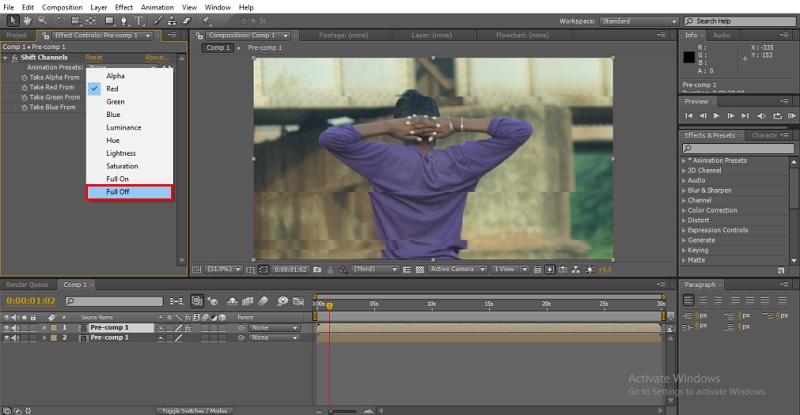800x415 pixels.
Task: Jump to first frame in Preview panel
Action: coord(689,116)
